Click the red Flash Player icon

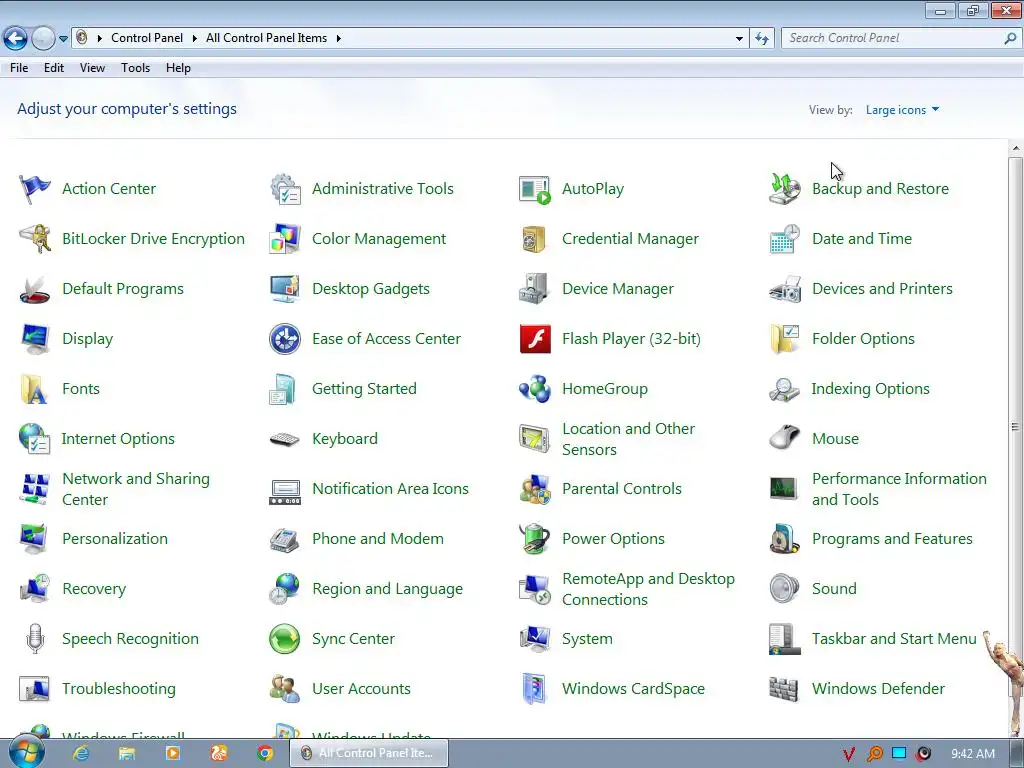click(535, 339)
